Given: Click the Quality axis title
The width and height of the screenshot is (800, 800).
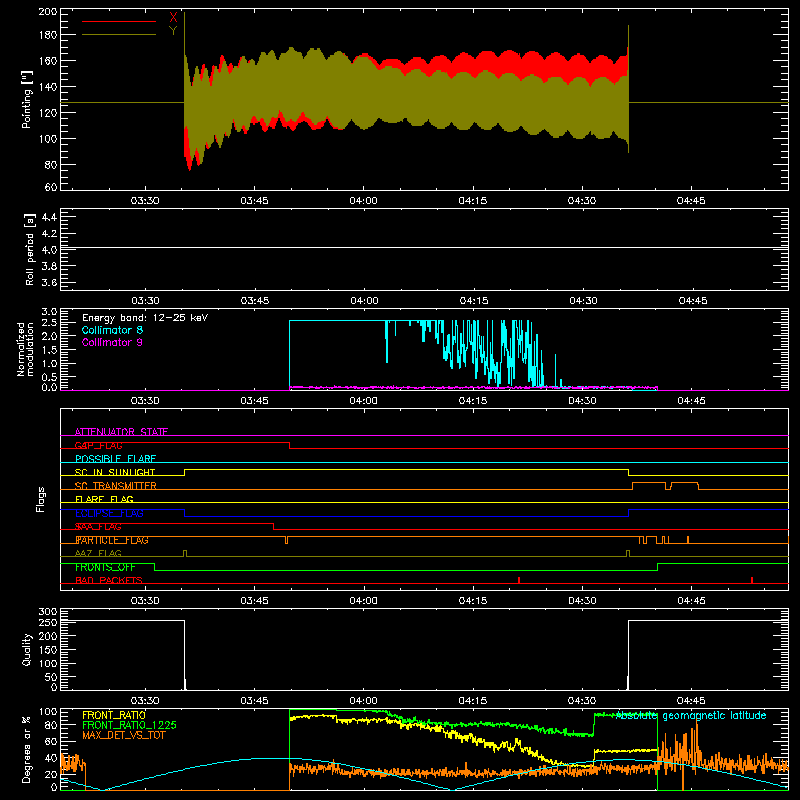Looking at the screenshot, I should pos(27,649).
